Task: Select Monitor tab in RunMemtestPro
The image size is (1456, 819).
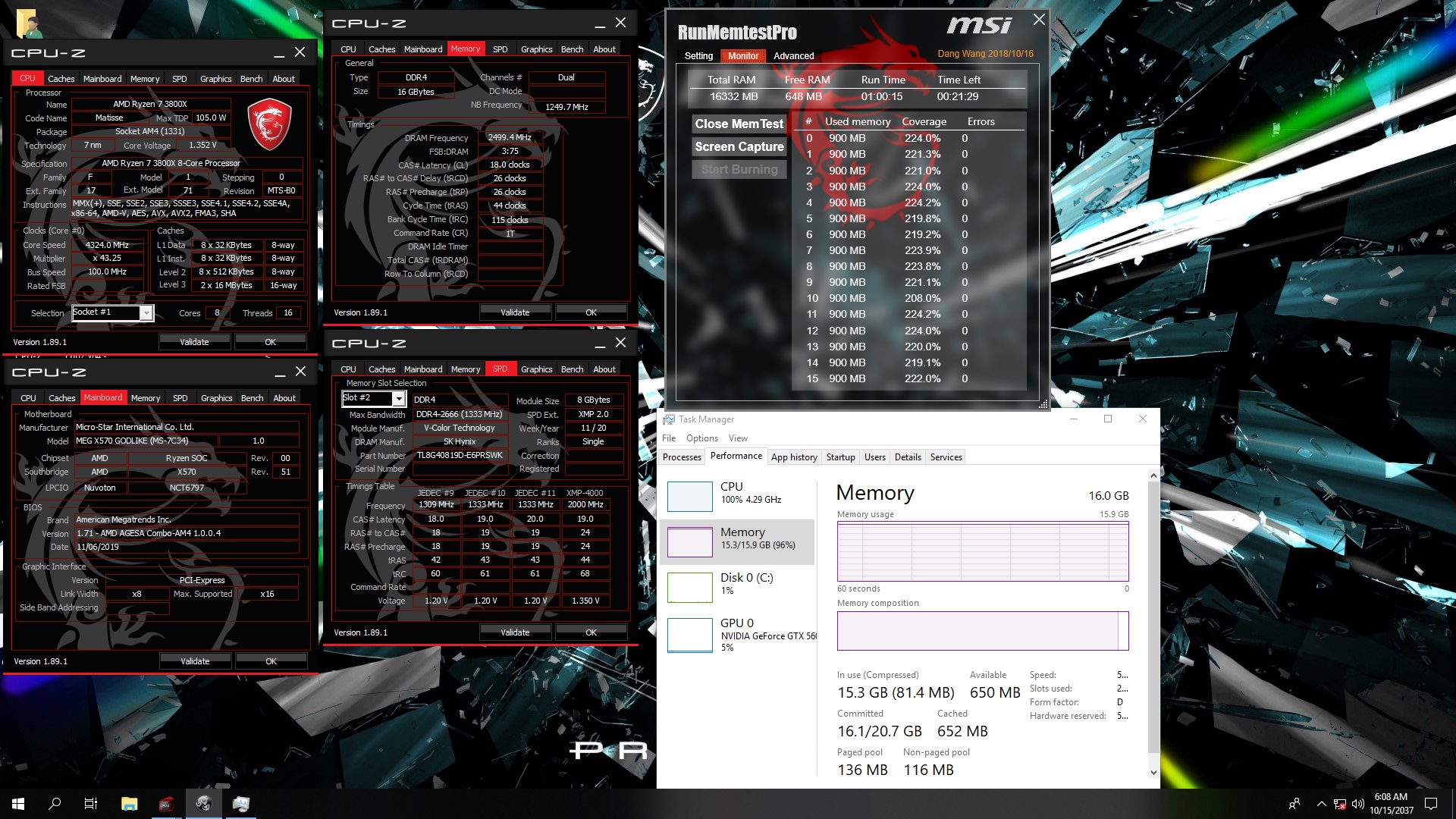Action: point(743,56)
